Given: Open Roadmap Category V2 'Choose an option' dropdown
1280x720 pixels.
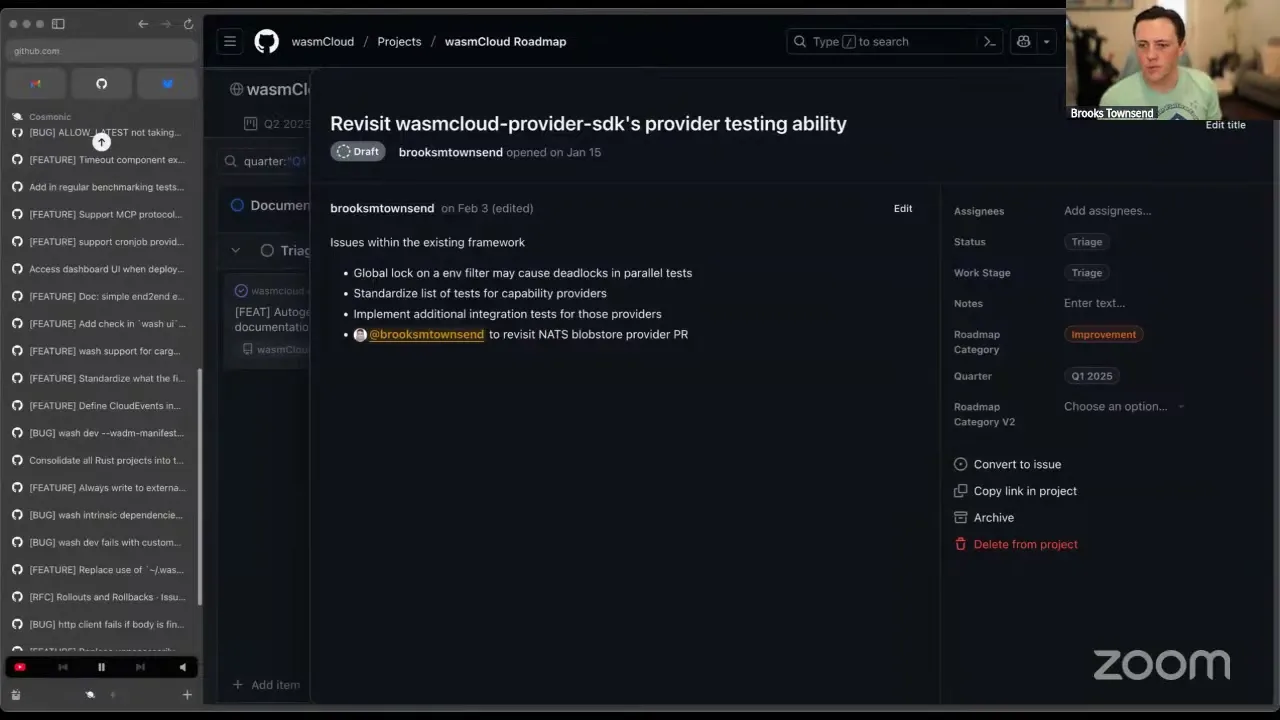Looking at the screenshot, I should [x=1124, y=407].
